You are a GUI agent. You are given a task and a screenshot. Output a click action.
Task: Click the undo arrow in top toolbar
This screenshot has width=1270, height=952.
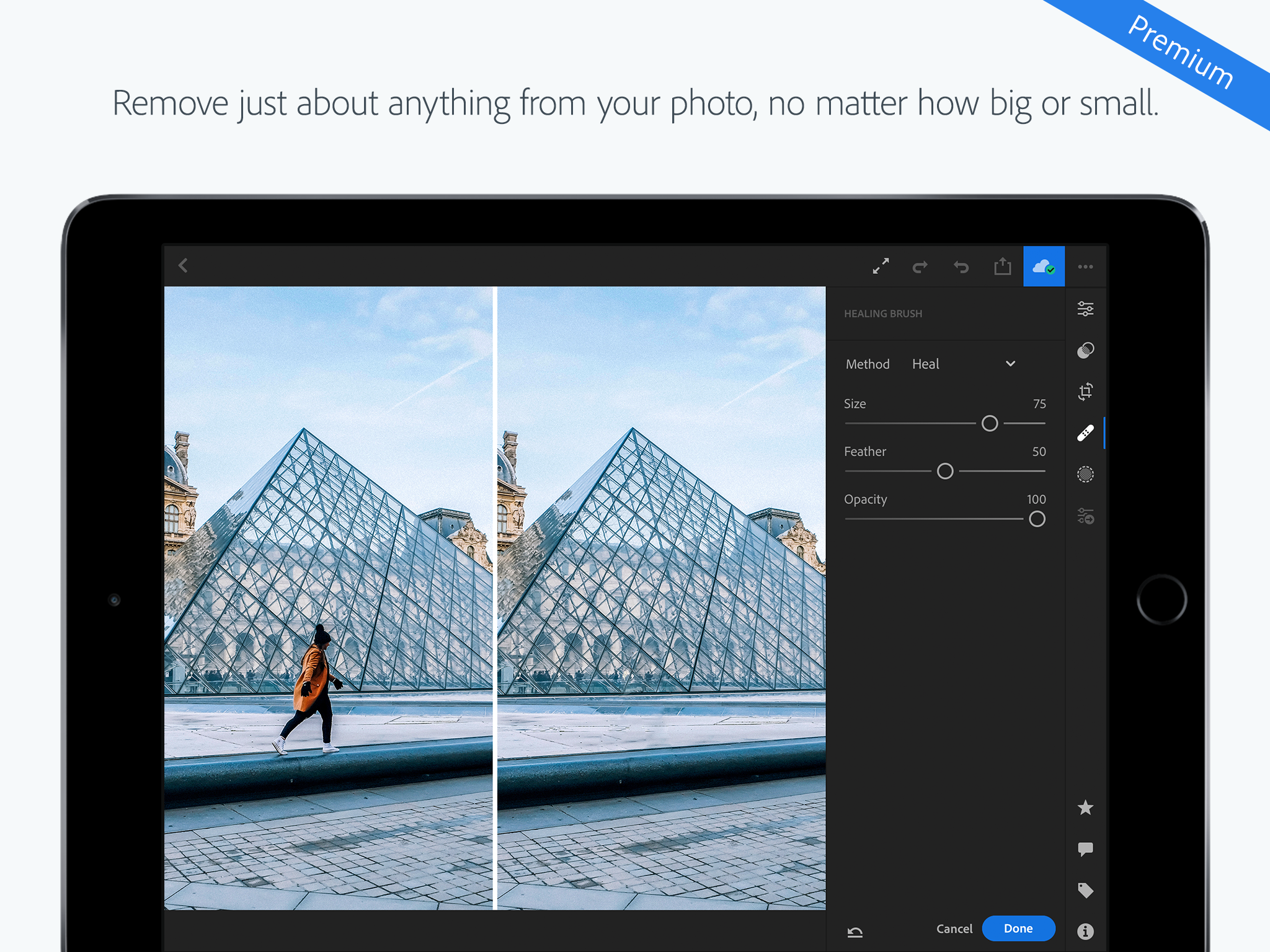pos(961,267)
